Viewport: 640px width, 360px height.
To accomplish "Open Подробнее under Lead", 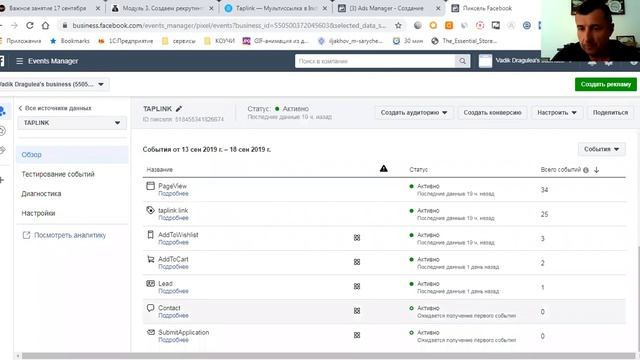I will (173, 291).
